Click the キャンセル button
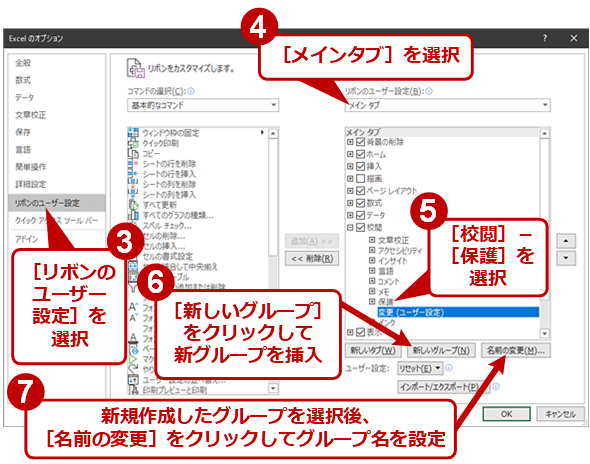This screenshot has height=464, width=590. pos(560,414)
